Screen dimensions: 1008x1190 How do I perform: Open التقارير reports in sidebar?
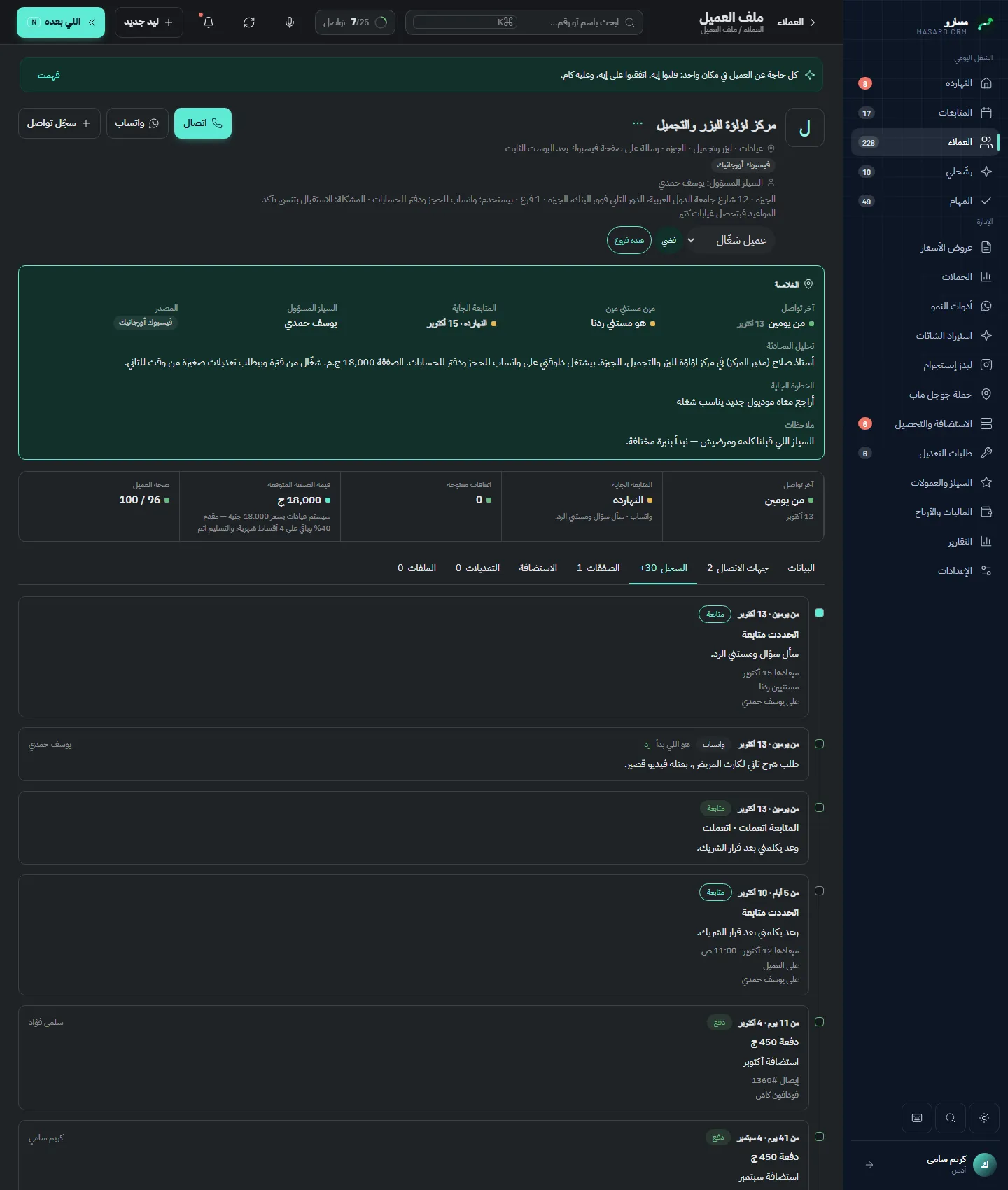pyautogui.click(x=925, y=541)
